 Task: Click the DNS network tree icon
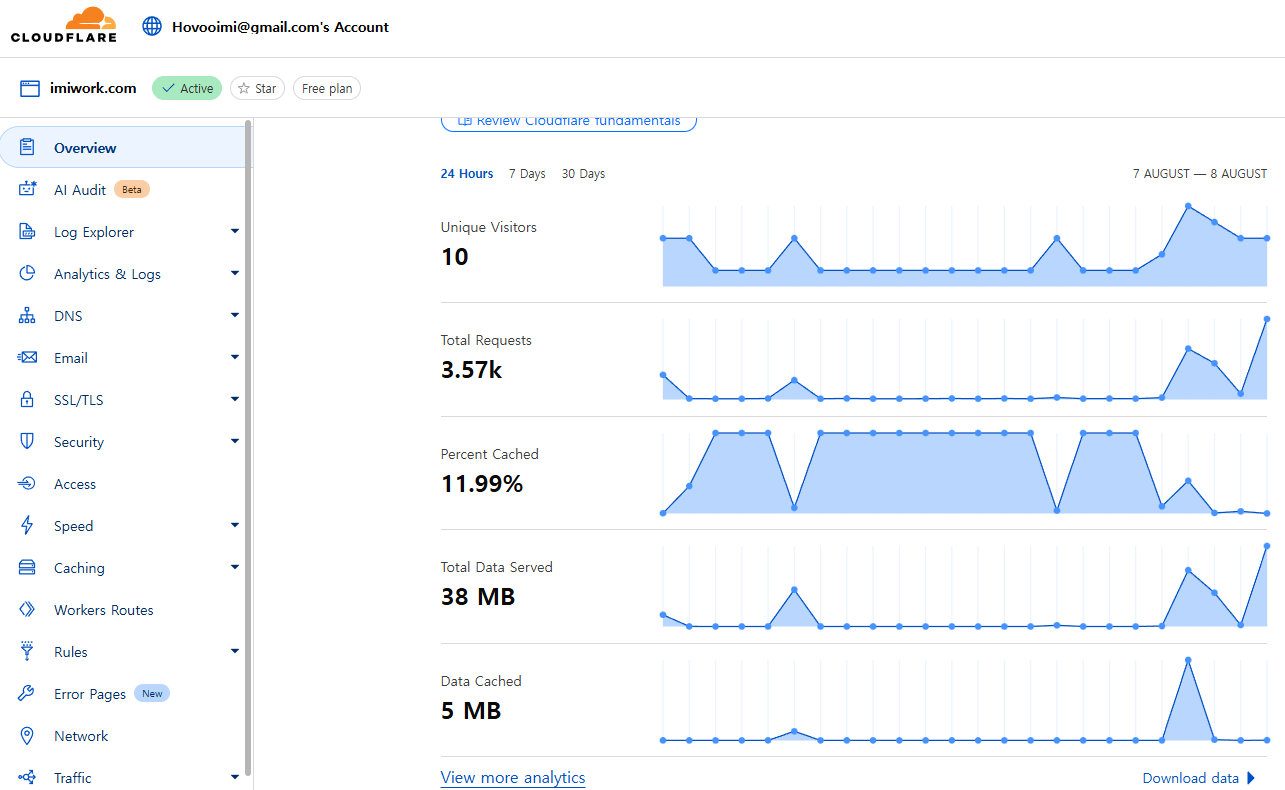coord(28,316)
